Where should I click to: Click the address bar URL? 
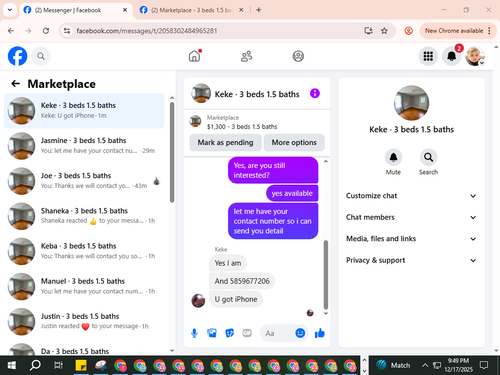pos(147,31)
